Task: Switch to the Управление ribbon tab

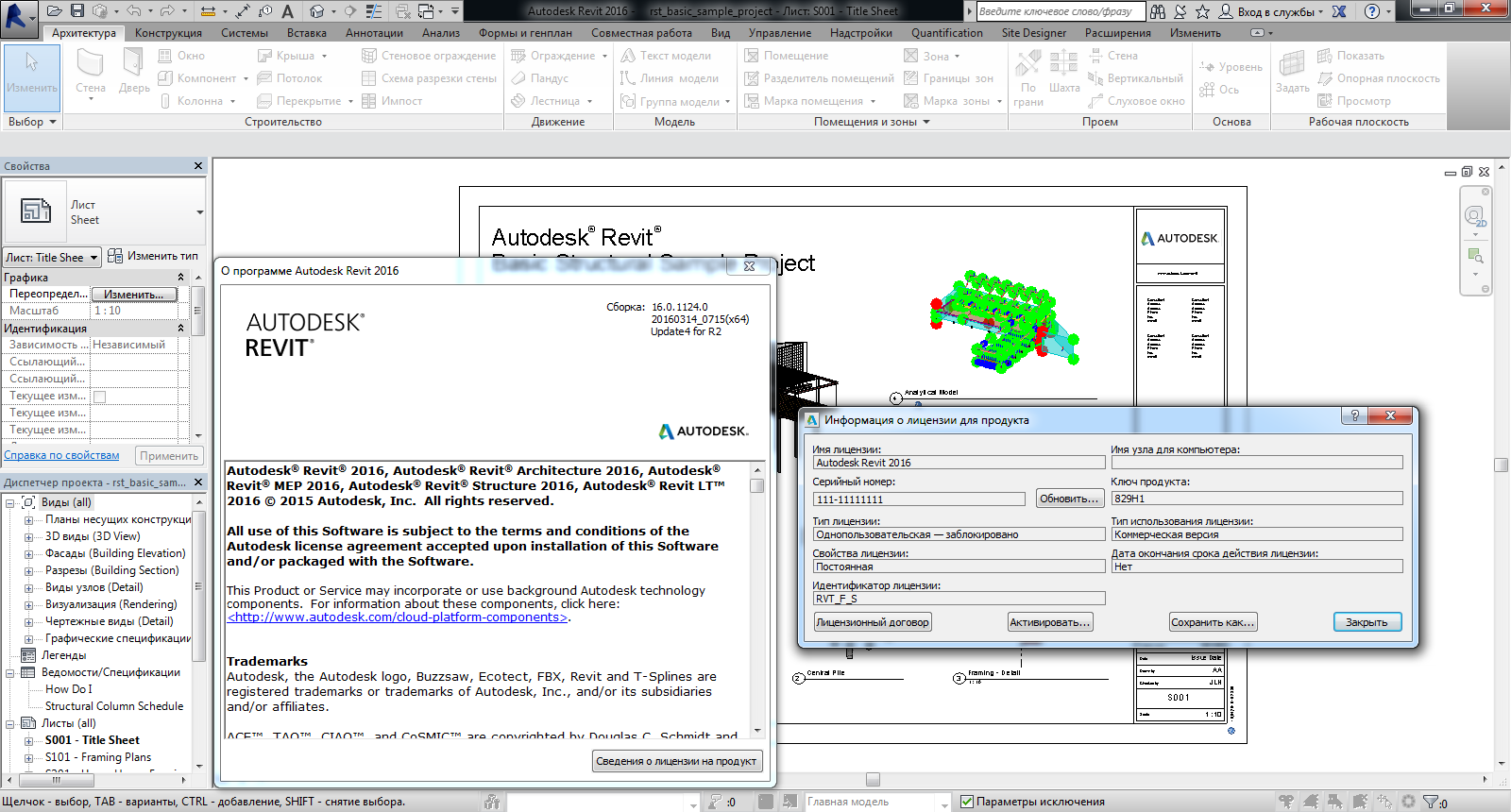Action: [x=780, y=33]
